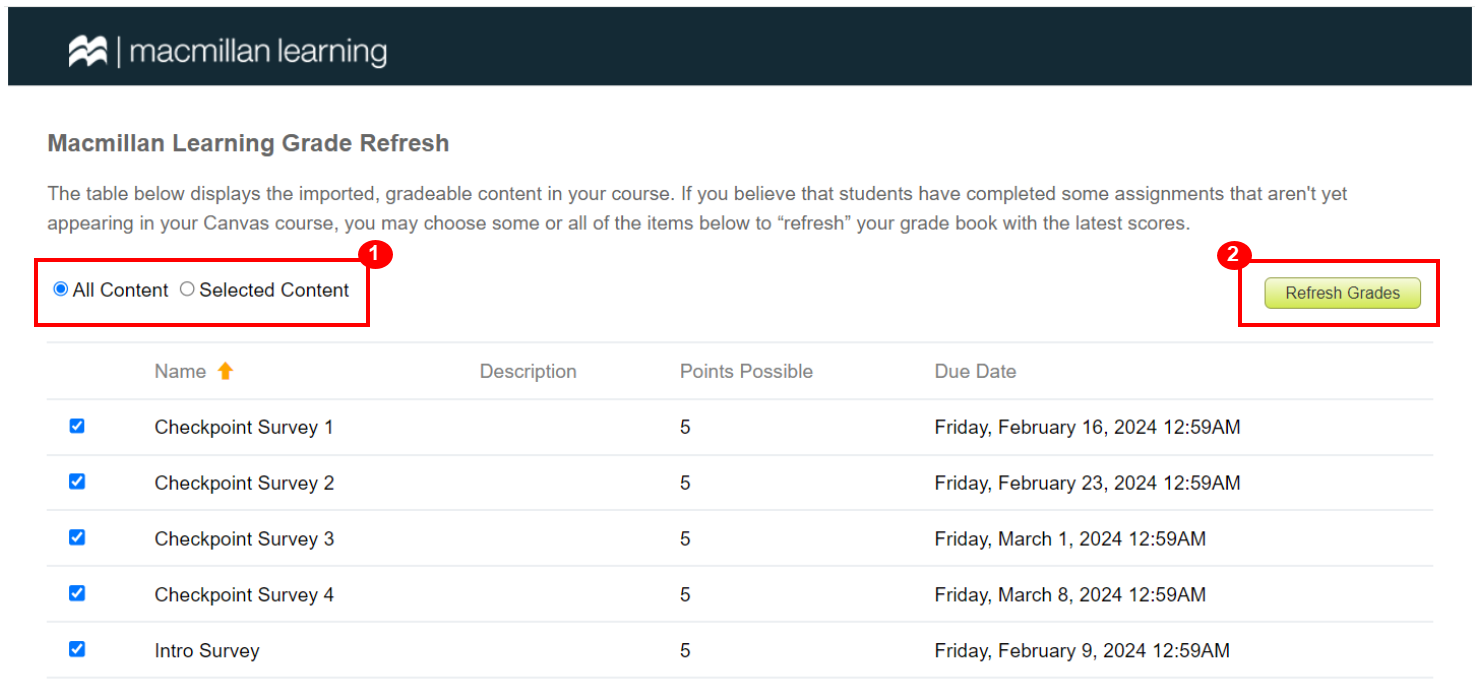The width and height of the screenshot is (1475, 685).
Task: Click the Intro Survey row name
Action: click(207, 651)
